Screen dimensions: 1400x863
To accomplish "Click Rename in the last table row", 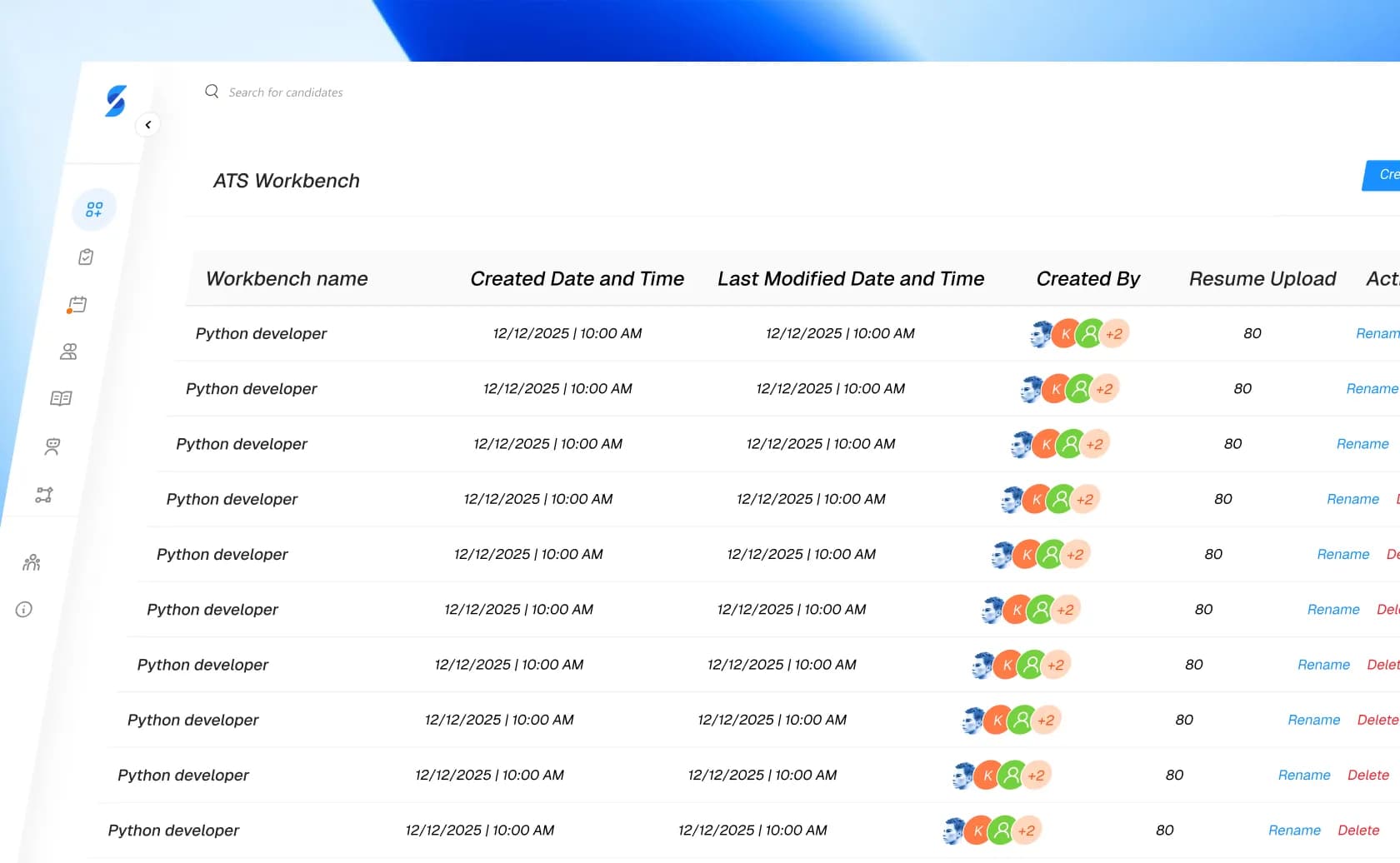I will pos(1294,830).
